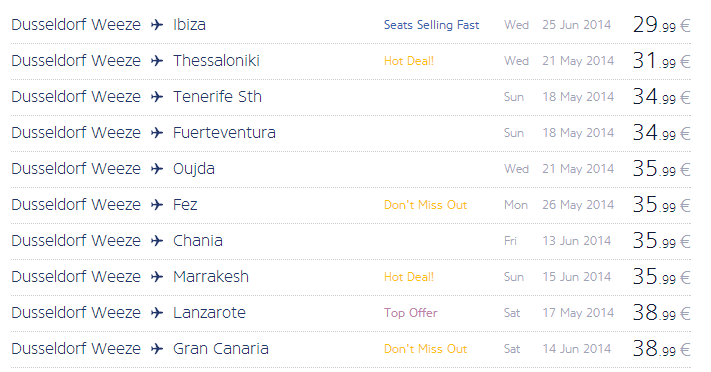The image size is (711, 372).
Task: Click the airplane icon beside Thessaloniki
Action: 157,60
